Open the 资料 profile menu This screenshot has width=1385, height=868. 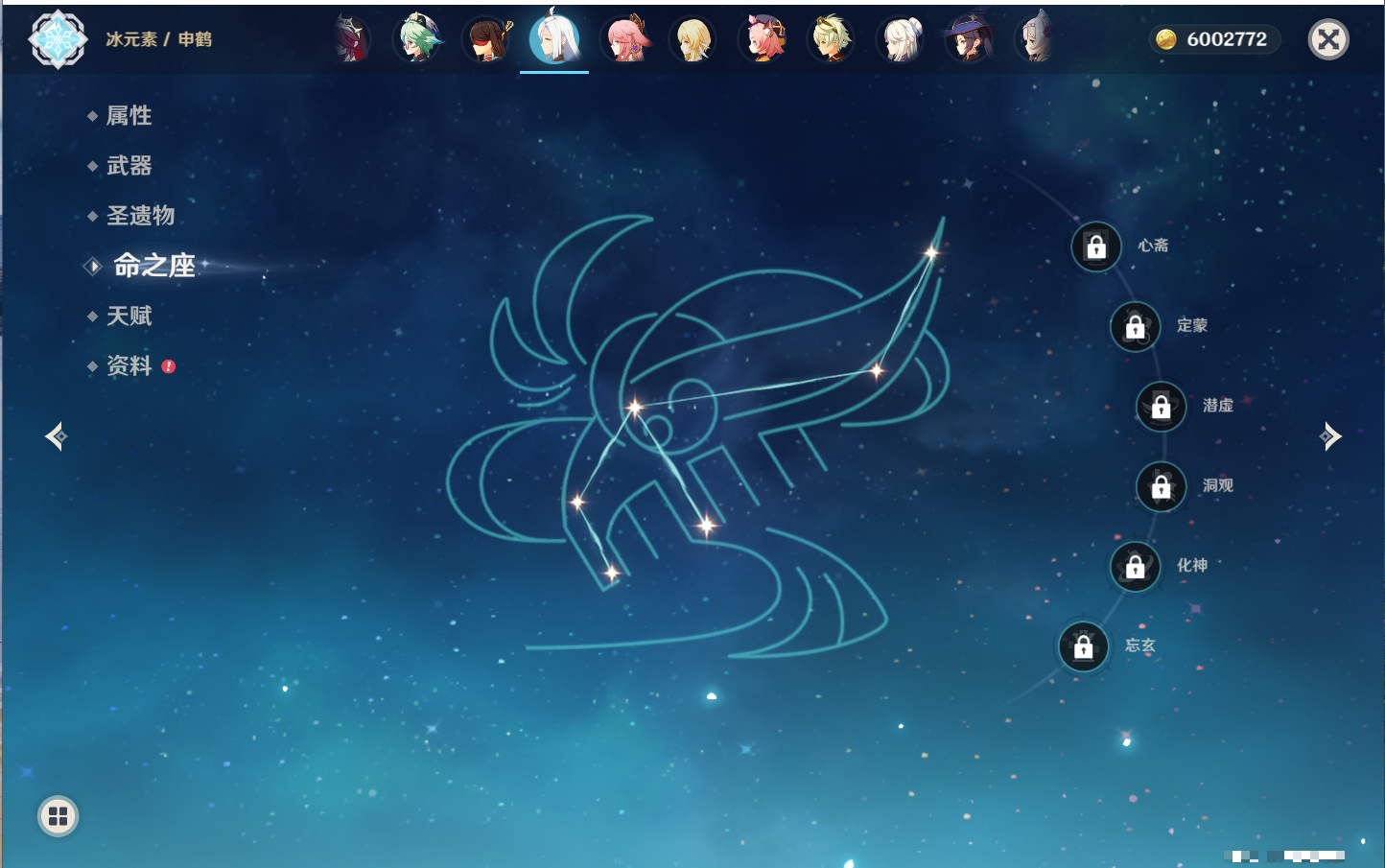tap(129, 365)
